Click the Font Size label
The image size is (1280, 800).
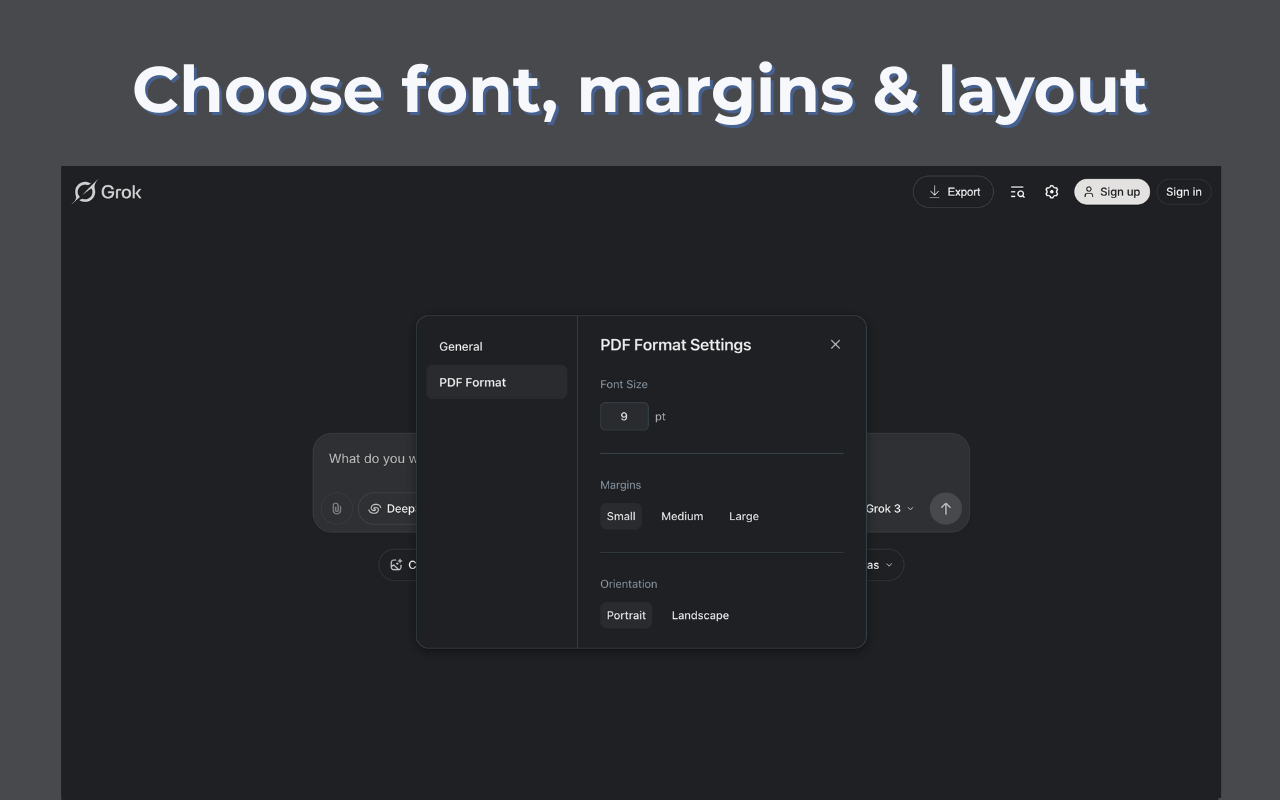point(624,384)
